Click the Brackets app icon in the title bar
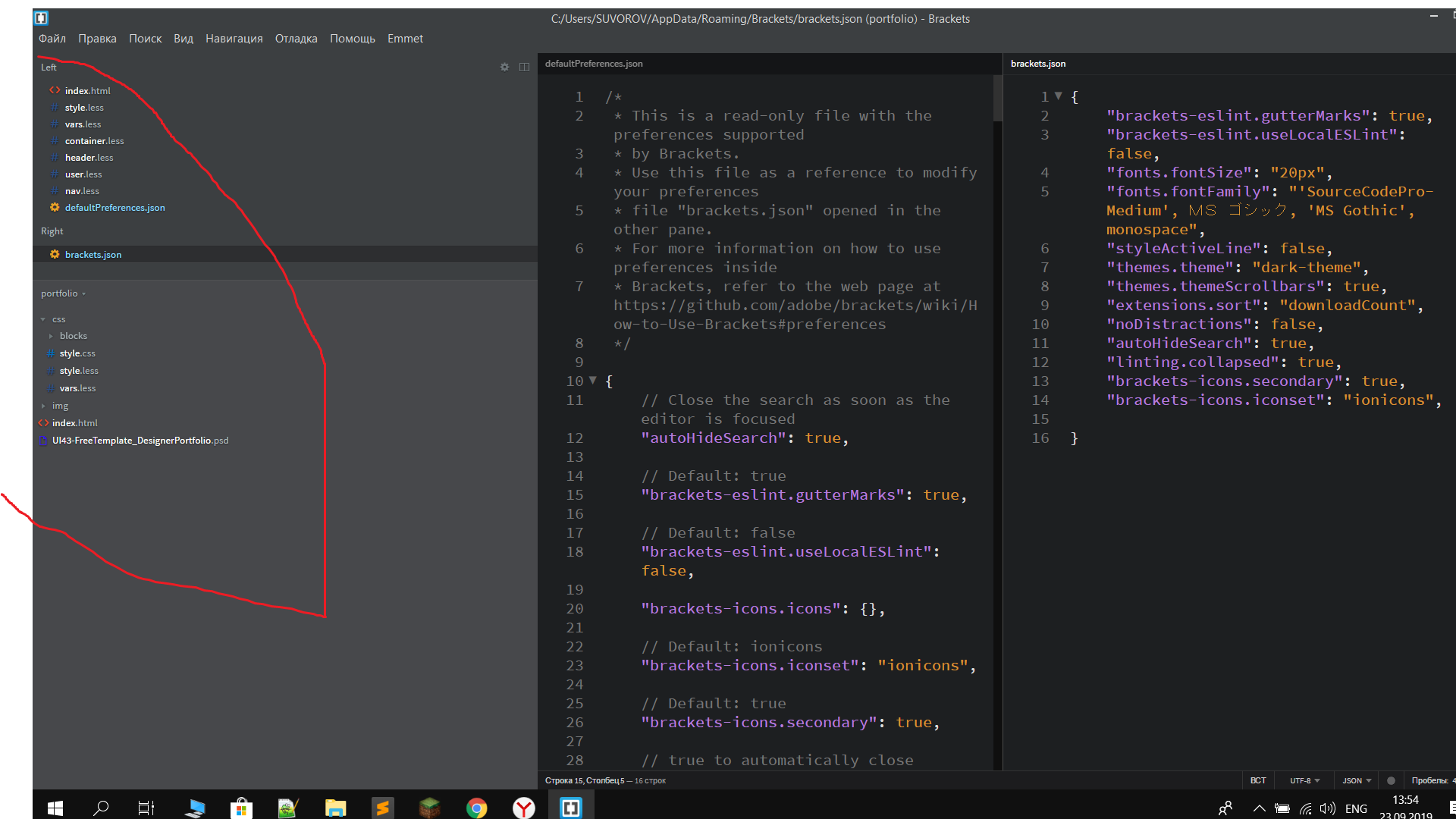Screen dimensions: 1456x819 (42, 17)
